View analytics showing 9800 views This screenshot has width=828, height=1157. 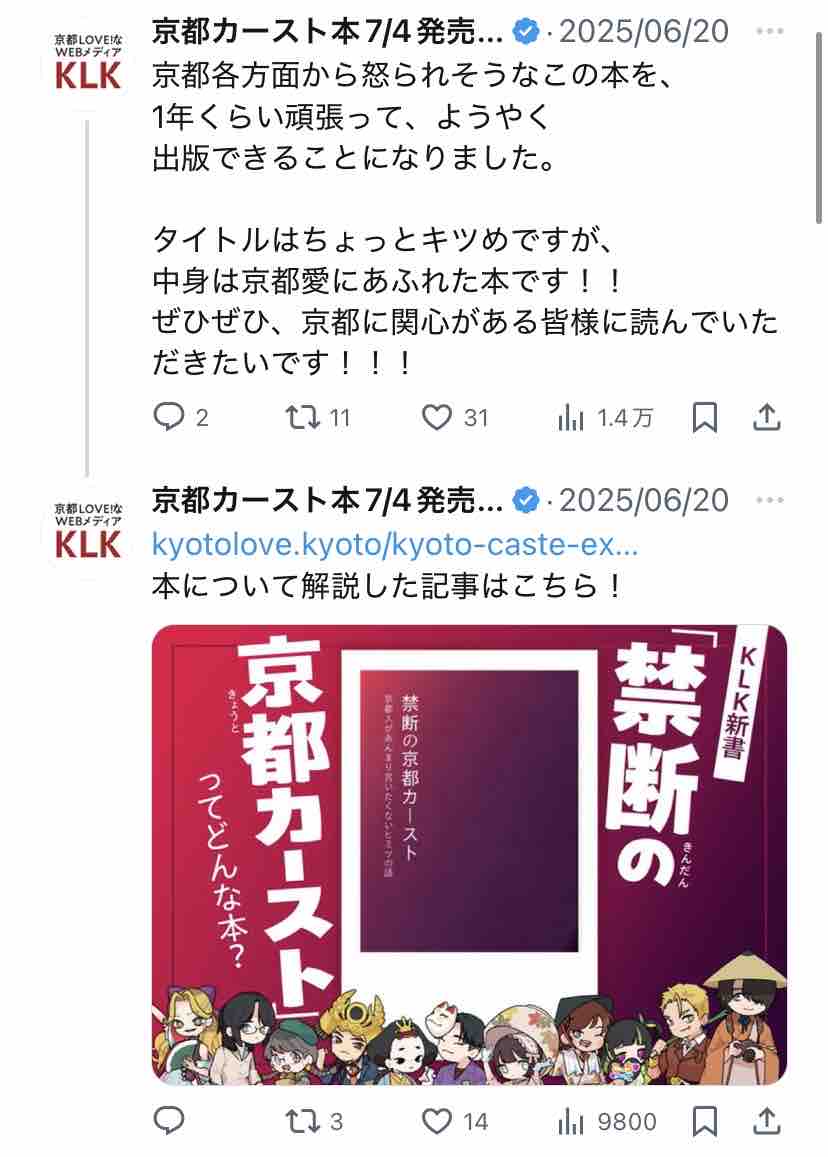(607, 1122)
